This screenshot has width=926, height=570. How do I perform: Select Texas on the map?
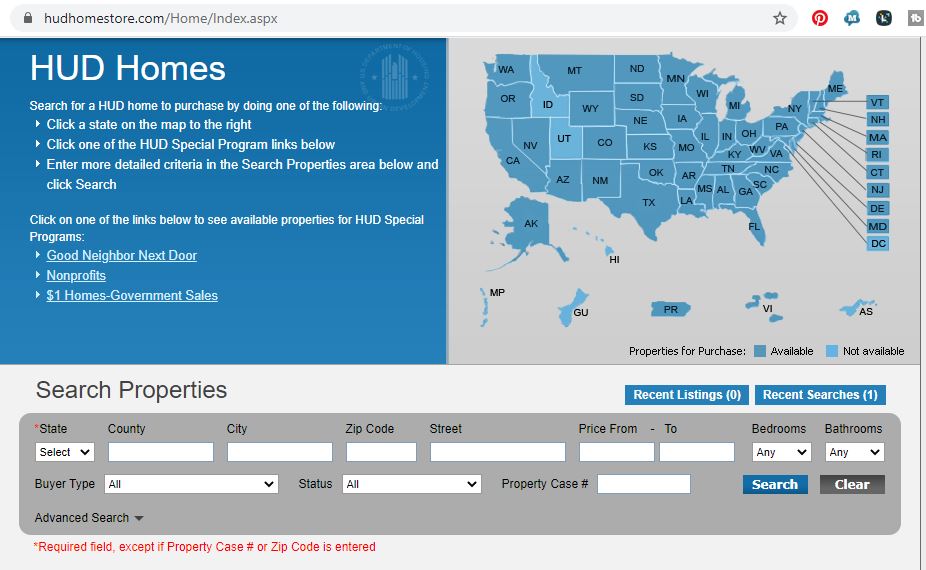pyautogui.click(x=648, y=202)
